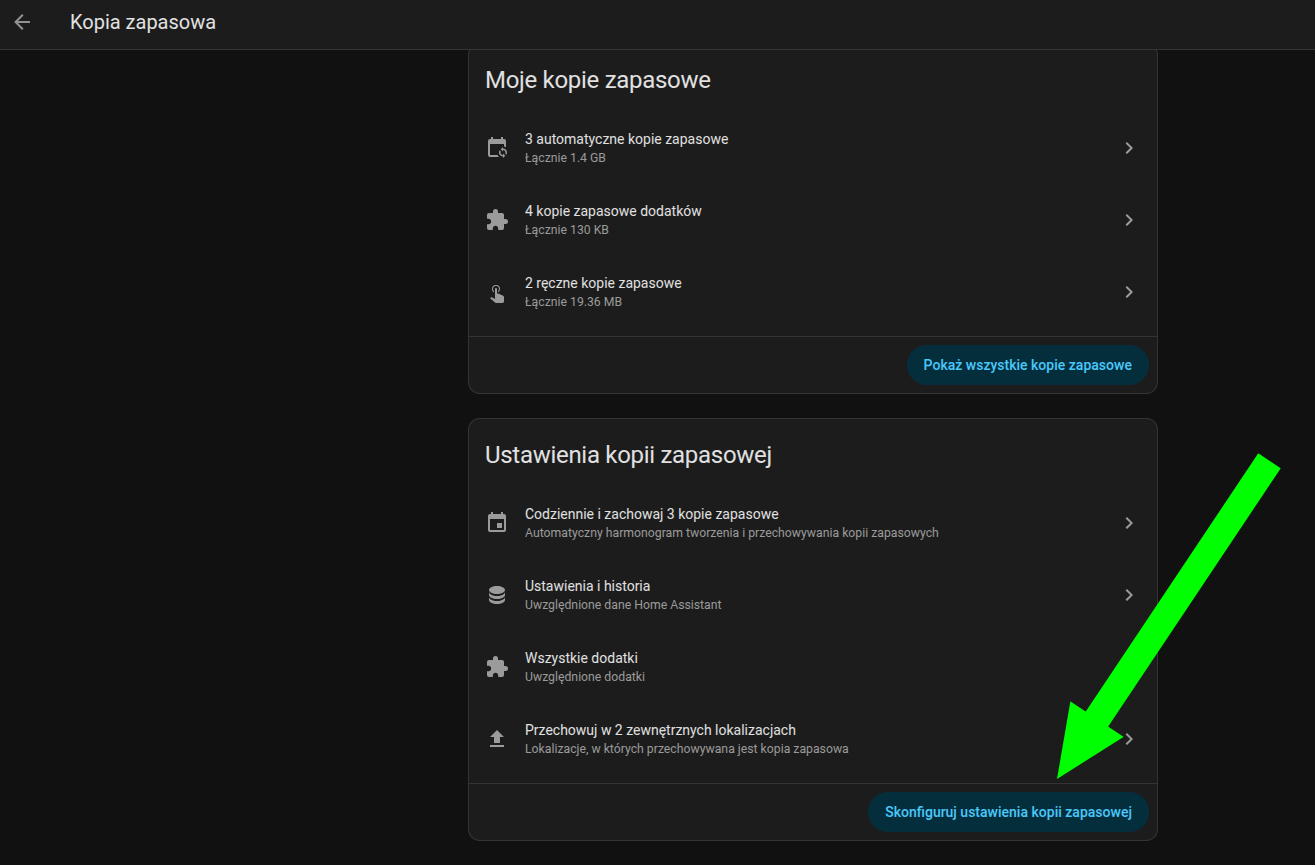Click the hand icon for manual backups

497,292
